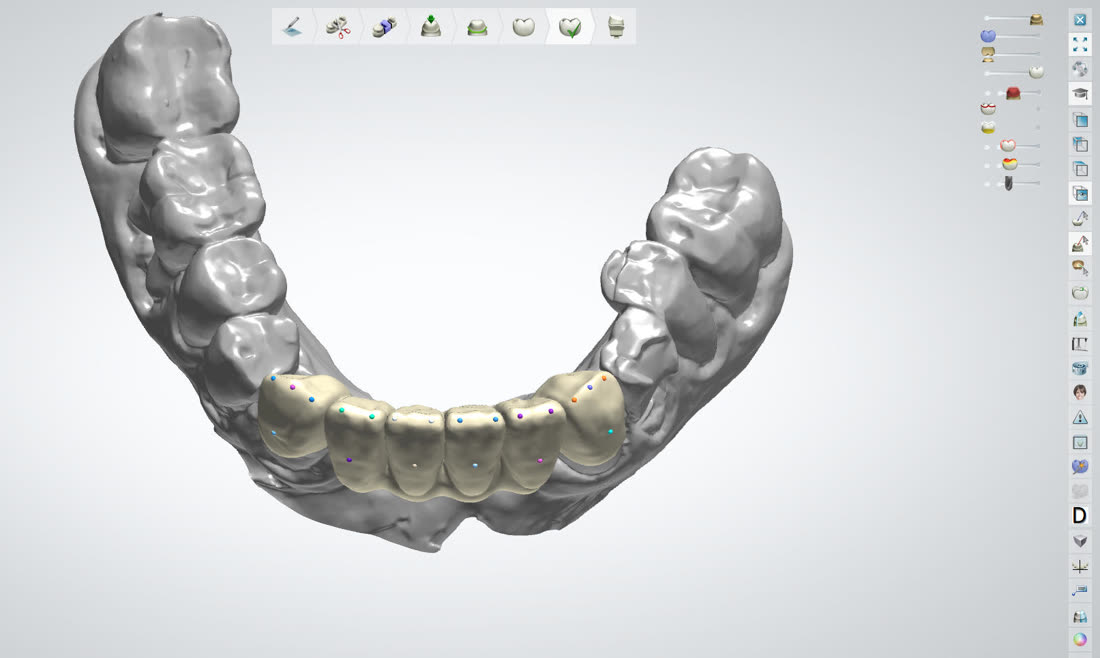This screenshot has height=658, width=1100.
Task: Click the black letter D icon
Action: pyautogui.click(x=1080, y=516)
